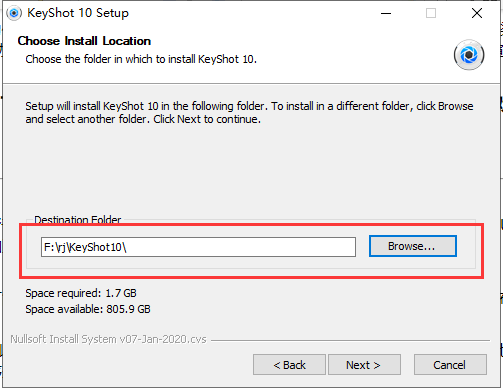Open the Browse... folder picker

click(413, 246)
